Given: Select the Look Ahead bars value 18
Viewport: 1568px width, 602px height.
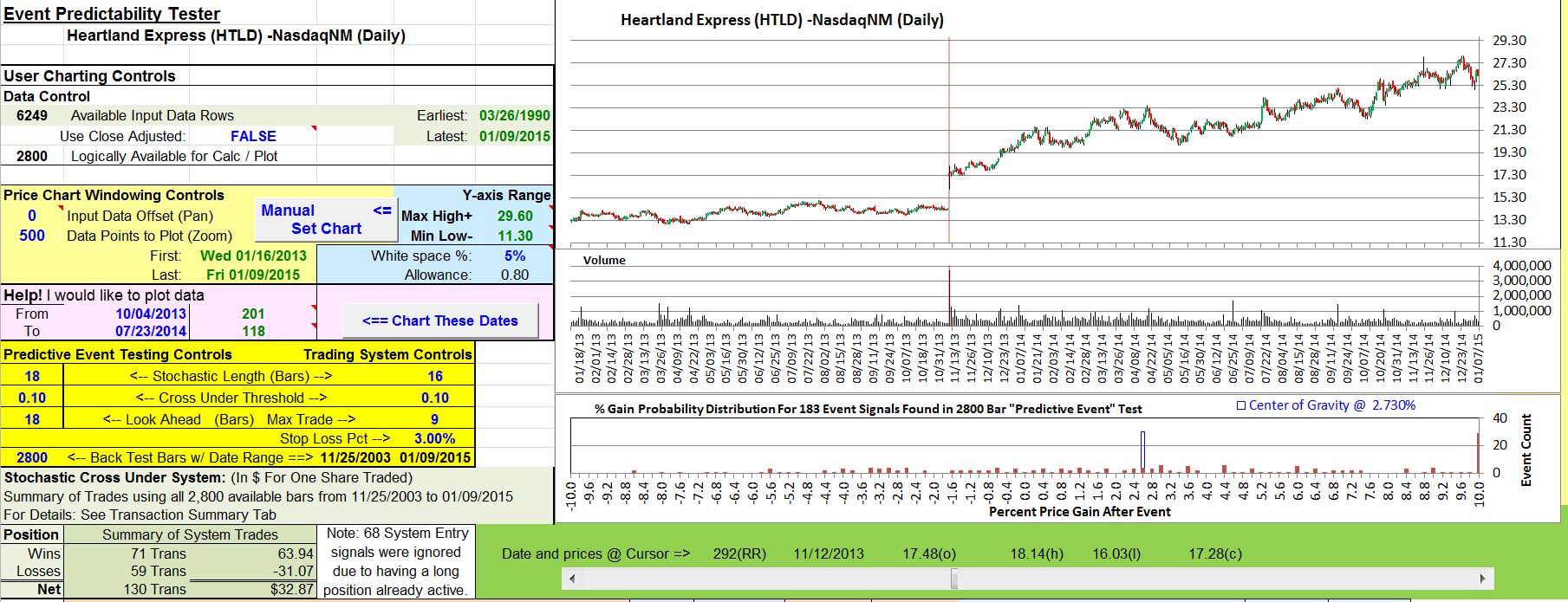Looking at the screenshot, I should click(32, 419).
